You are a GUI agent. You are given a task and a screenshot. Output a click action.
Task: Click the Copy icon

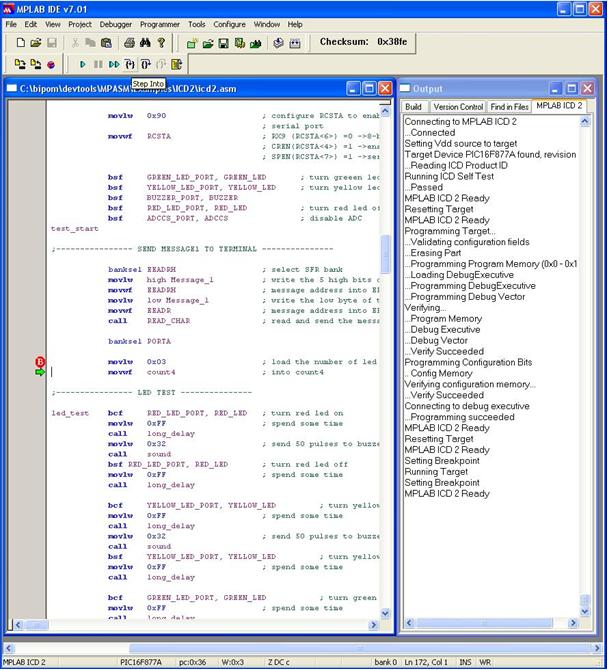(x=90, y=42)
